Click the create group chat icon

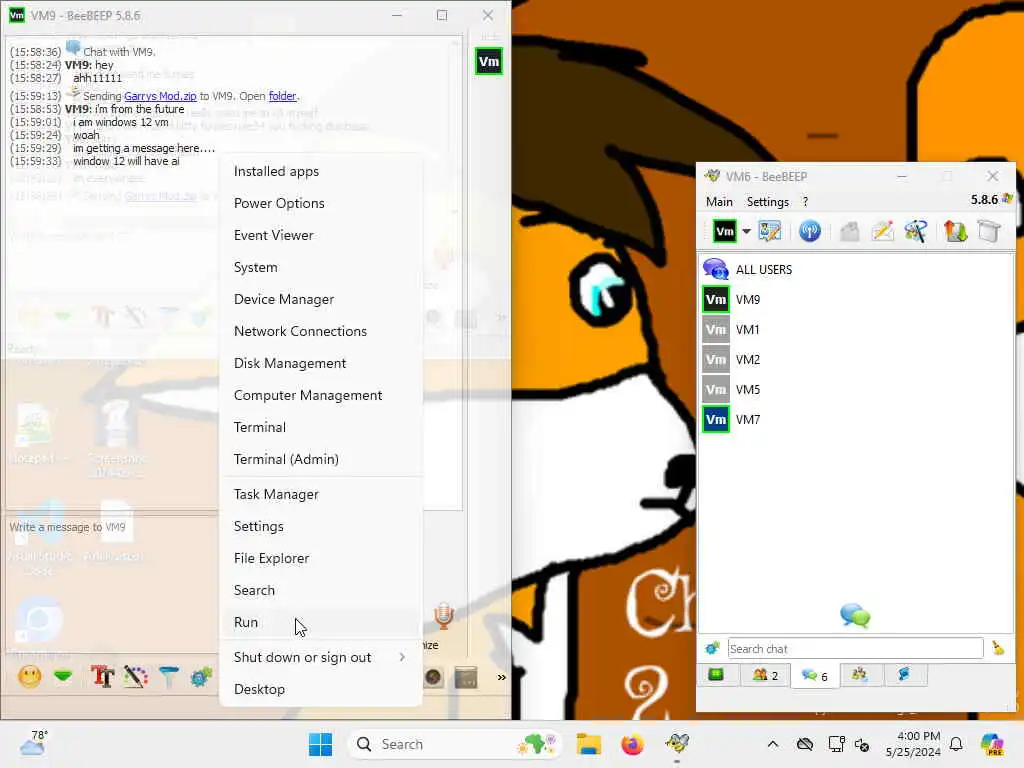(x=916, y=231)
